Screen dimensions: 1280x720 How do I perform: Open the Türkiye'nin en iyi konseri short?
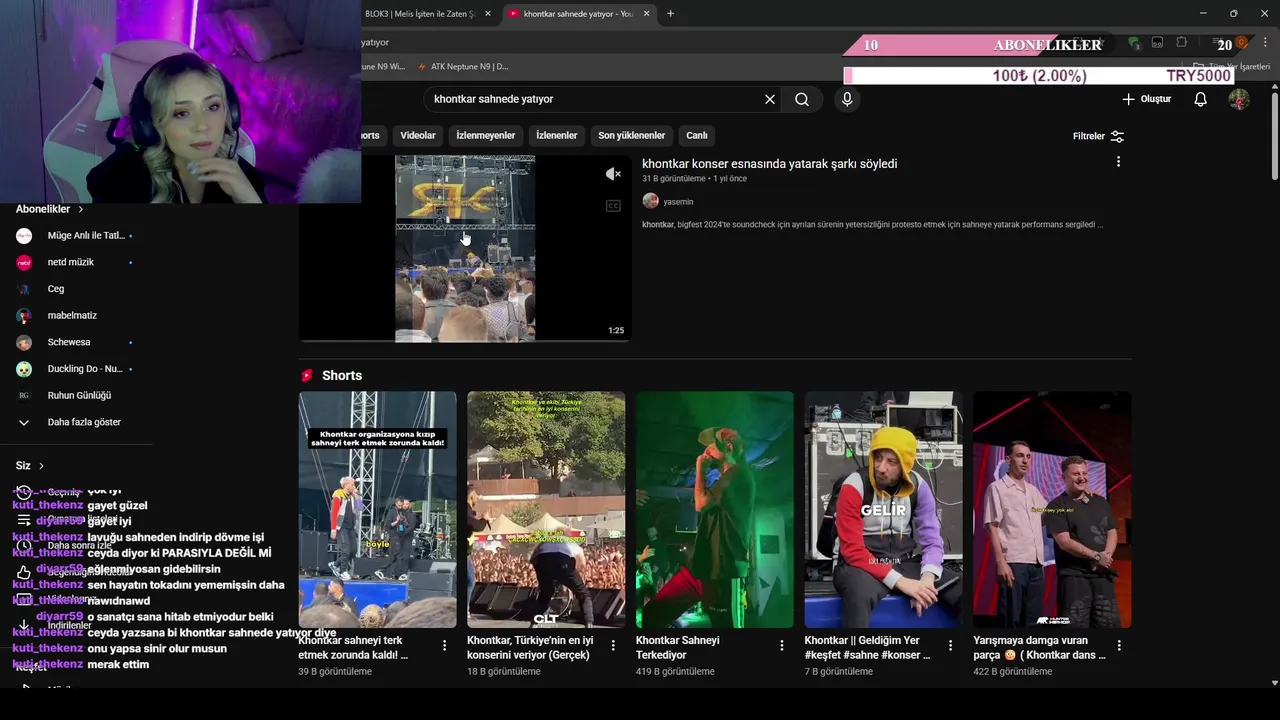(x=546, y=509)
